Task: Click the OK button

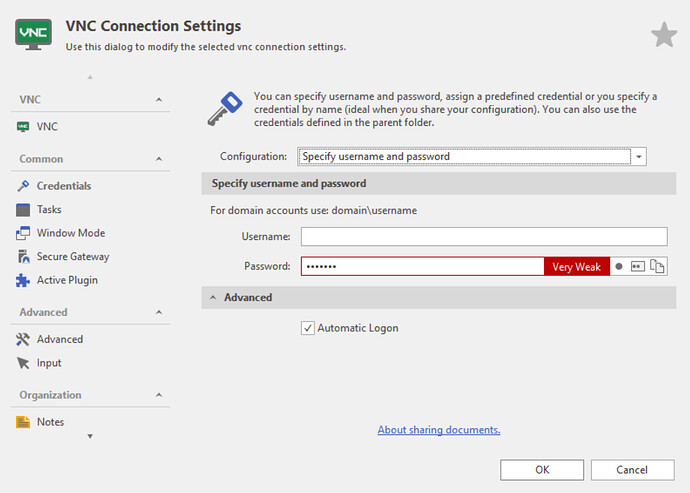Action: [542, 470]
